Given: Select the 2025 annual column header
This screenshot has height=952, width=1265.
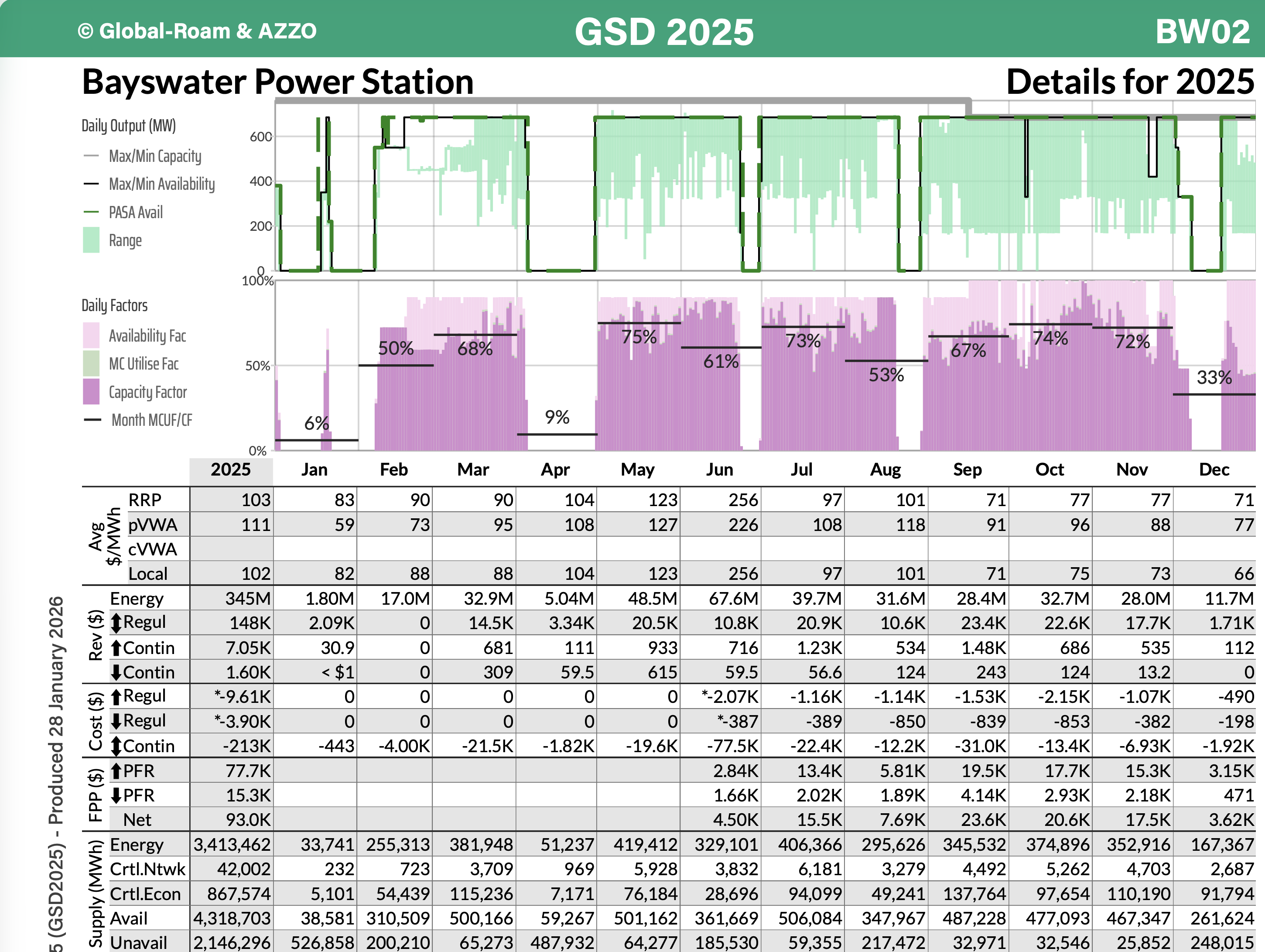Looking at the screenshot, I should tap(231, 470).
